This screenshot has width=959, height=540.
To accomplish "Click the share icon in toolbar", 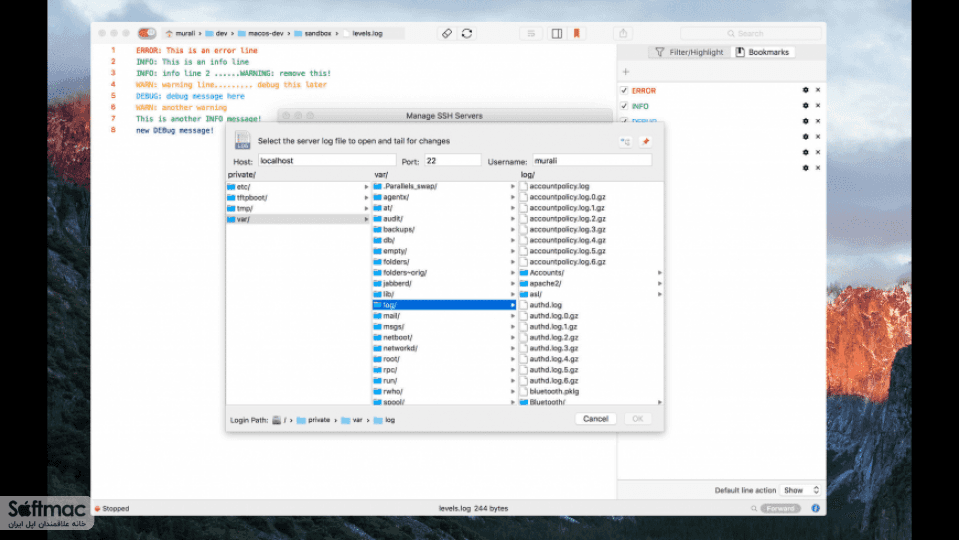I will (x=623, y=34).
